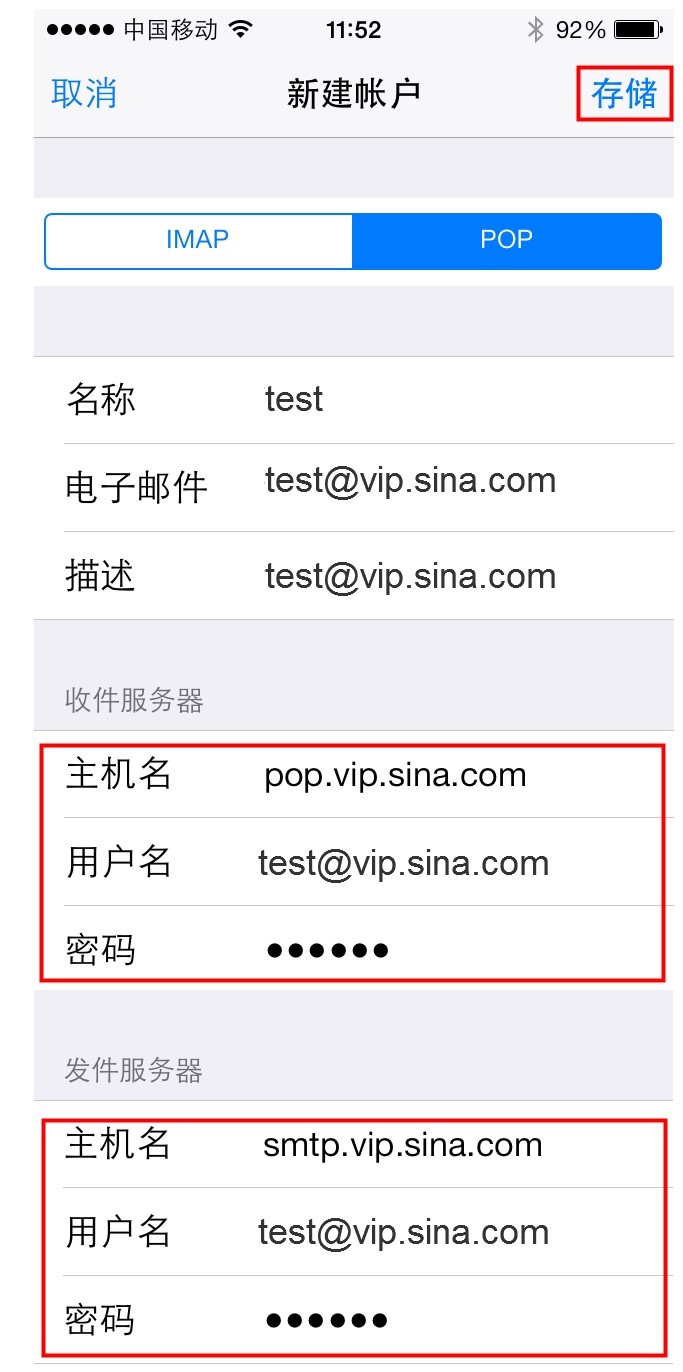This screenshot has width=683, height=1372.
Task: Switch to the IMAP tab
Action: (198, 240)
